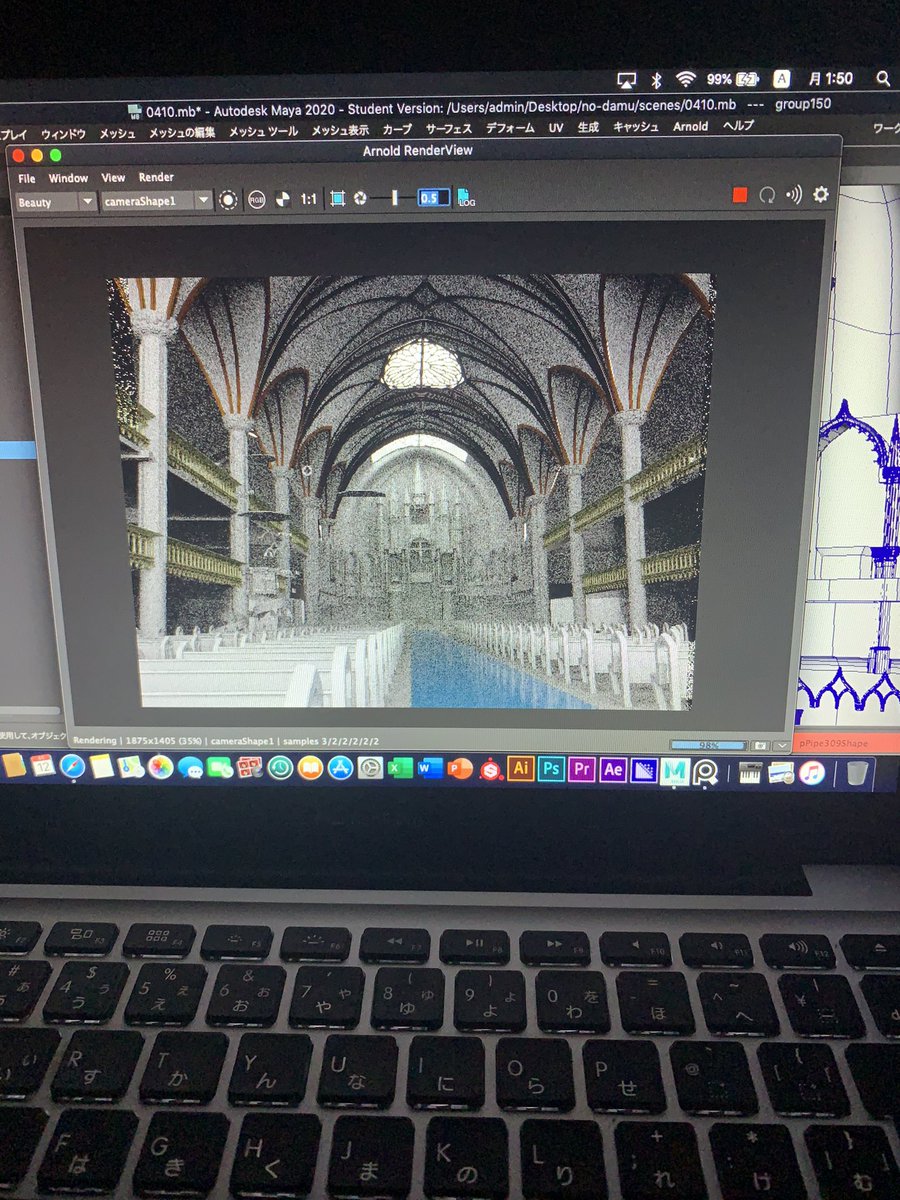
Task: Open RenderView settings gear
Action: pos(821,193)
